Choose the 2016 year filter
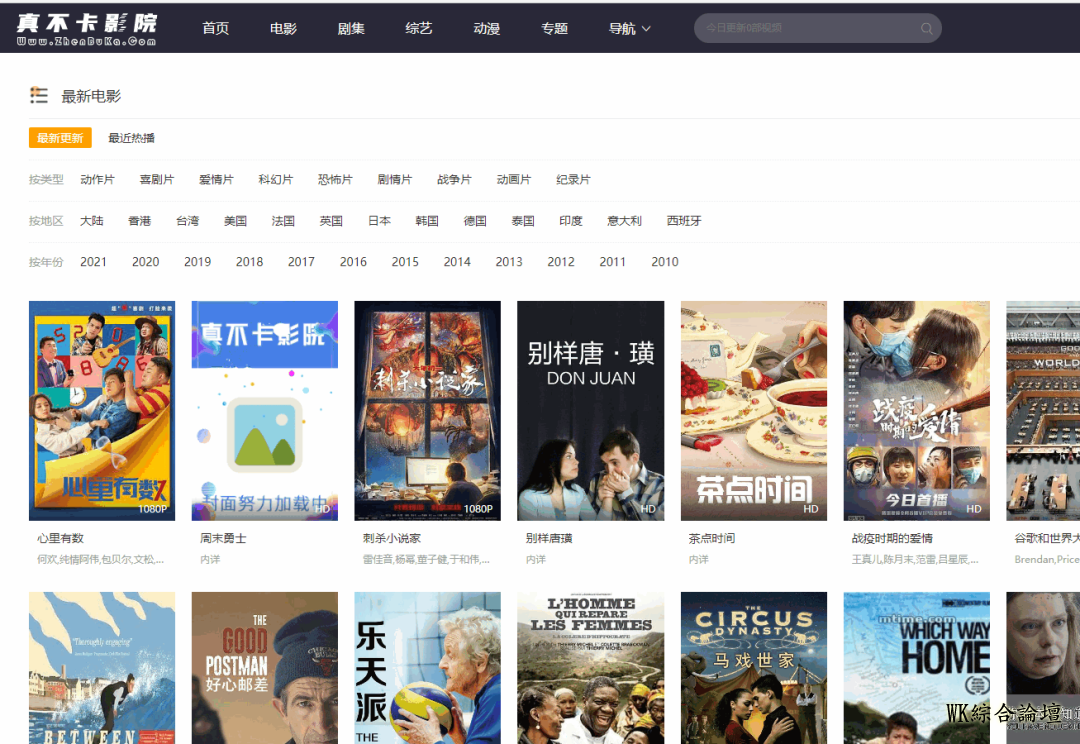The width and height of the screenshot is (1080, 744). click(353, 262)
